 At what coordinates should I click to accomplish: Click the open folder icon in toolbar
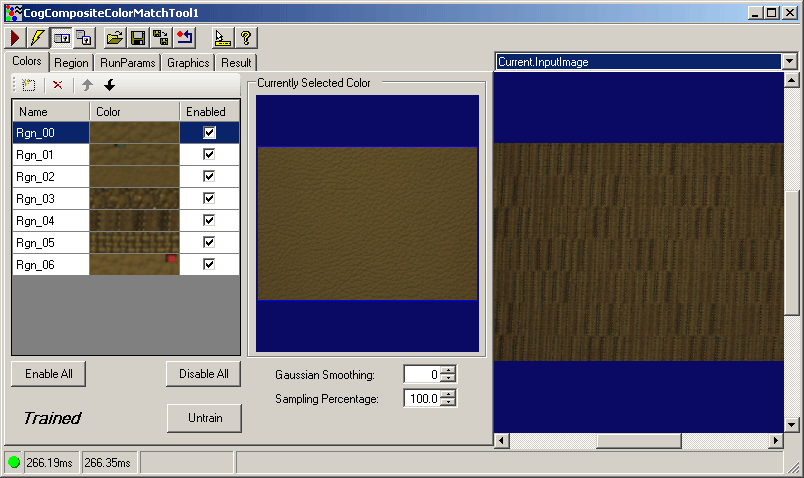click(x=115, y=38)
